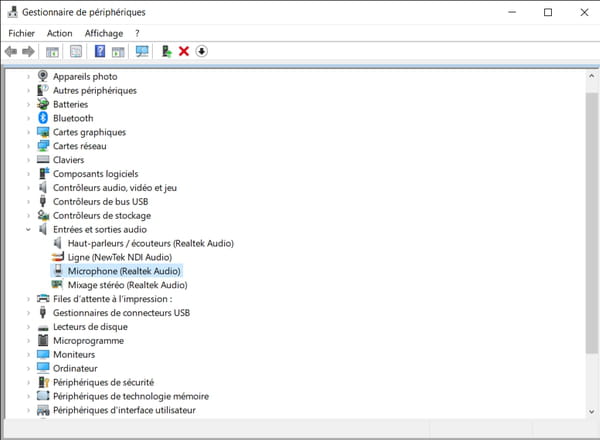Expand Périphériques de technologie mémoire arrow
This screenshot has height=440, width=600.
tap(28, 396)
